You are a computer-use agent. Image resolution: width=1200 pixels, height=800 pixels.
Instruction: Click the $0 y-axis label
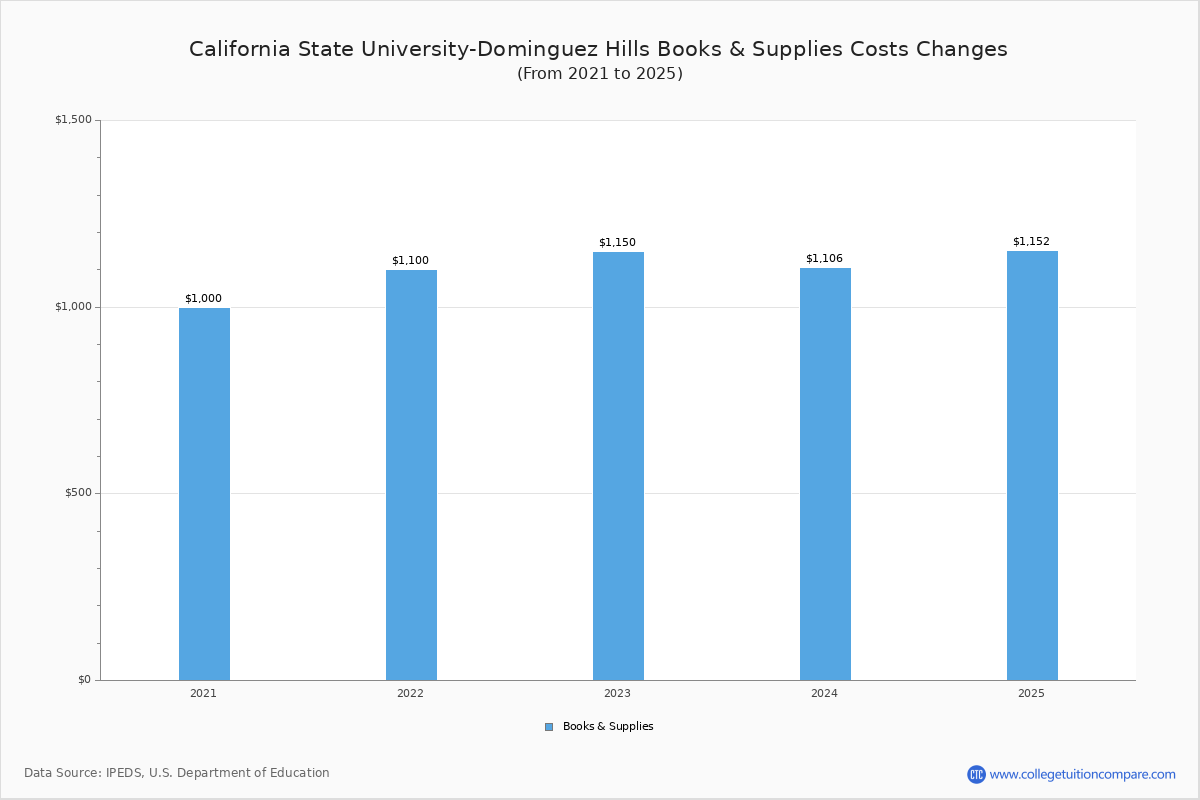(84, 679)
